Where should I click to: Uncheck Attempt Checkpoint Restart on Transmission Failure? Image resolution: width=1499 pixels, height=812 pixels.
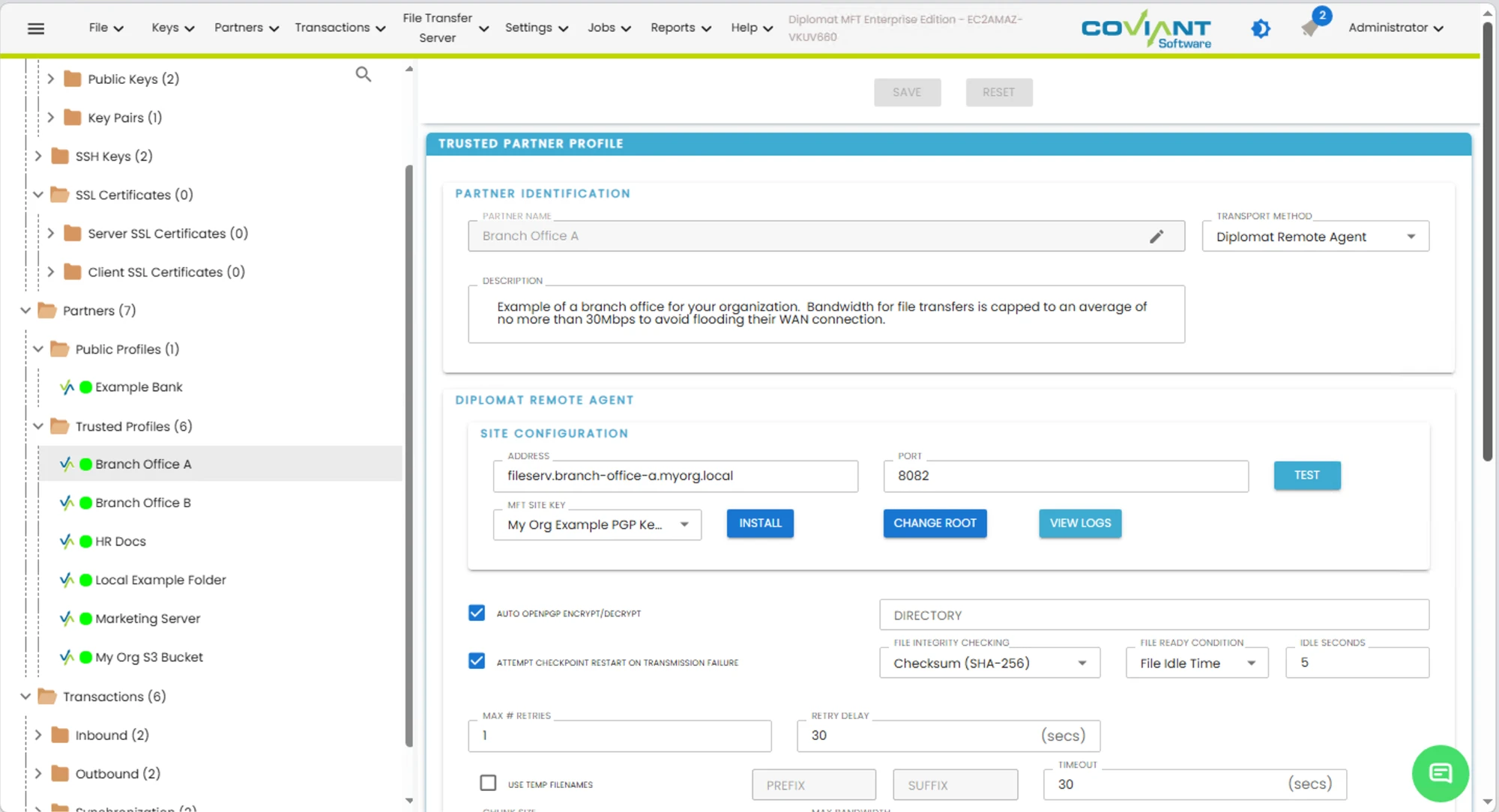[x=477, y=661]
